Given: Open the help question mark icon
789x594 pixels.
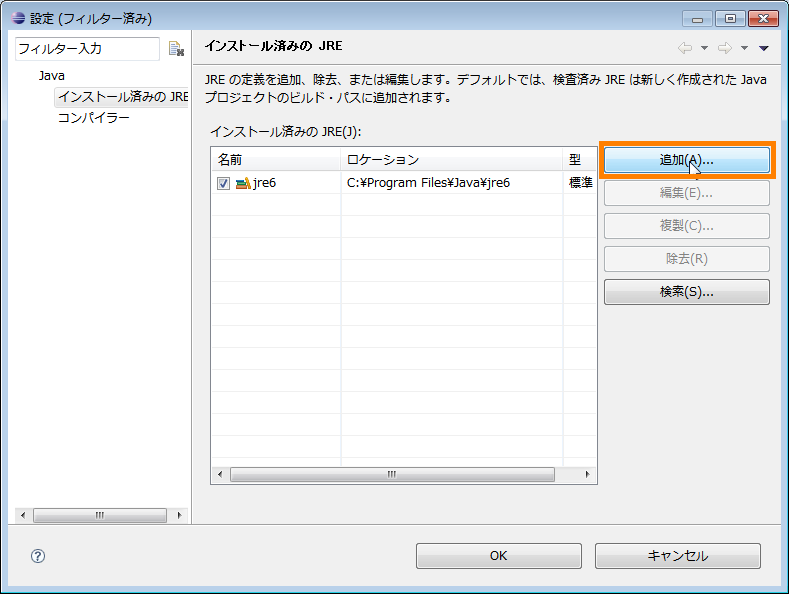Looking at the screenshot, I should 38,556.
